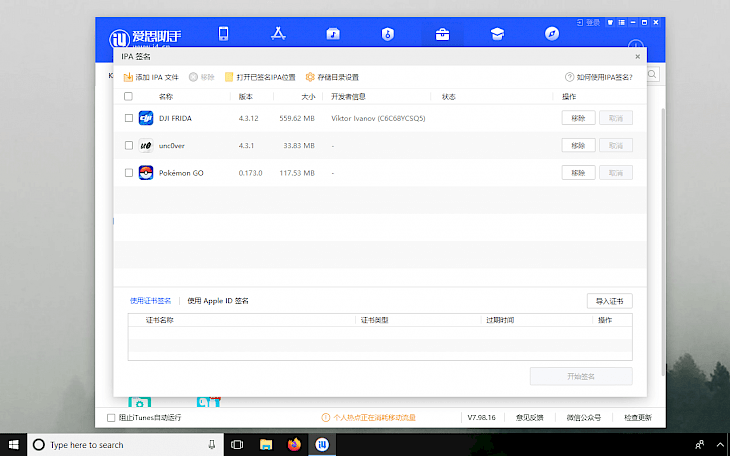The height and width of the screenshot is (456, 730).
Task: Click the main window vertical scrollbar
Action: click(x=663, y=242)
